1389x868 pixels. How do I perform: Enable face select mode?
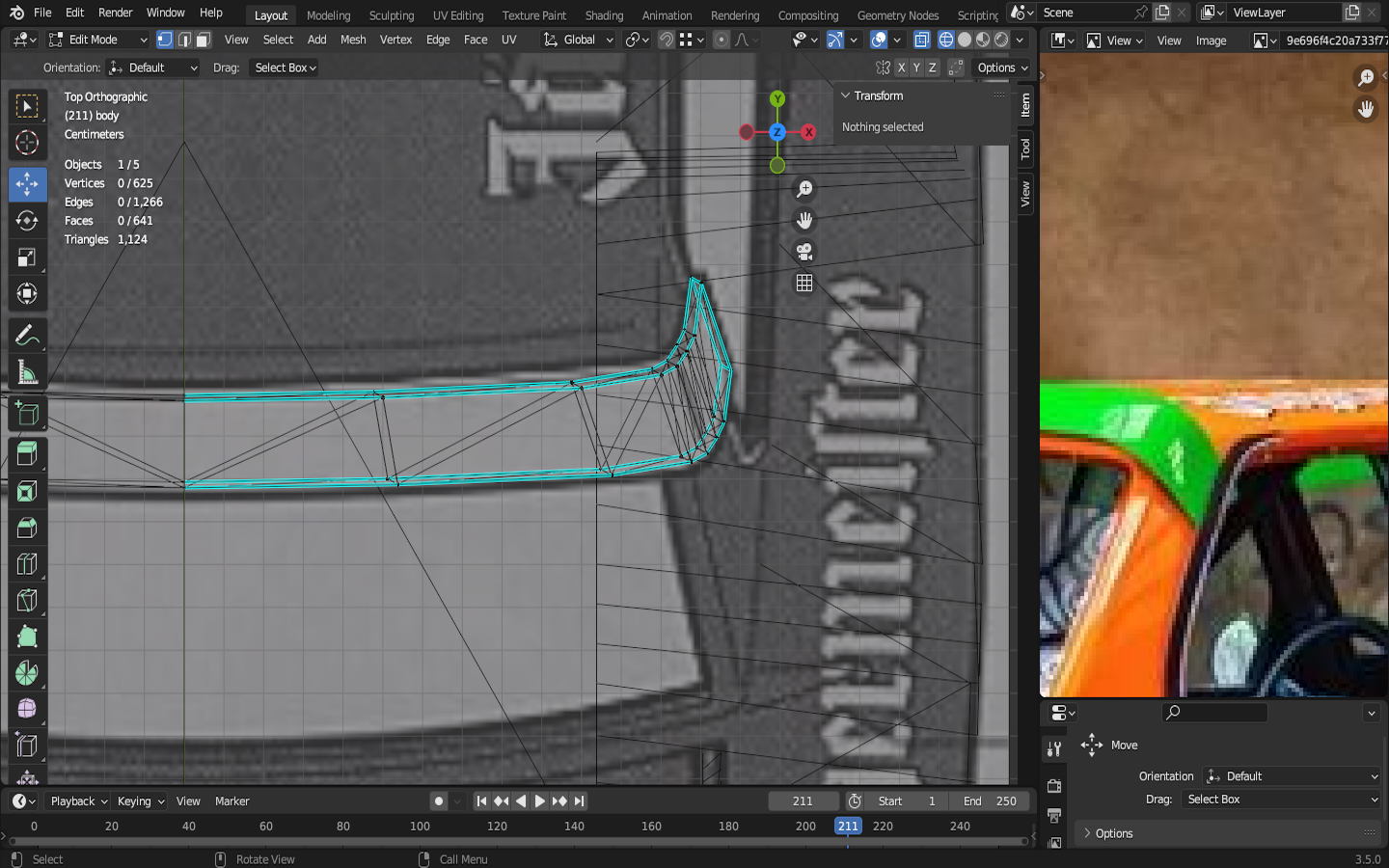coord(204,40)
